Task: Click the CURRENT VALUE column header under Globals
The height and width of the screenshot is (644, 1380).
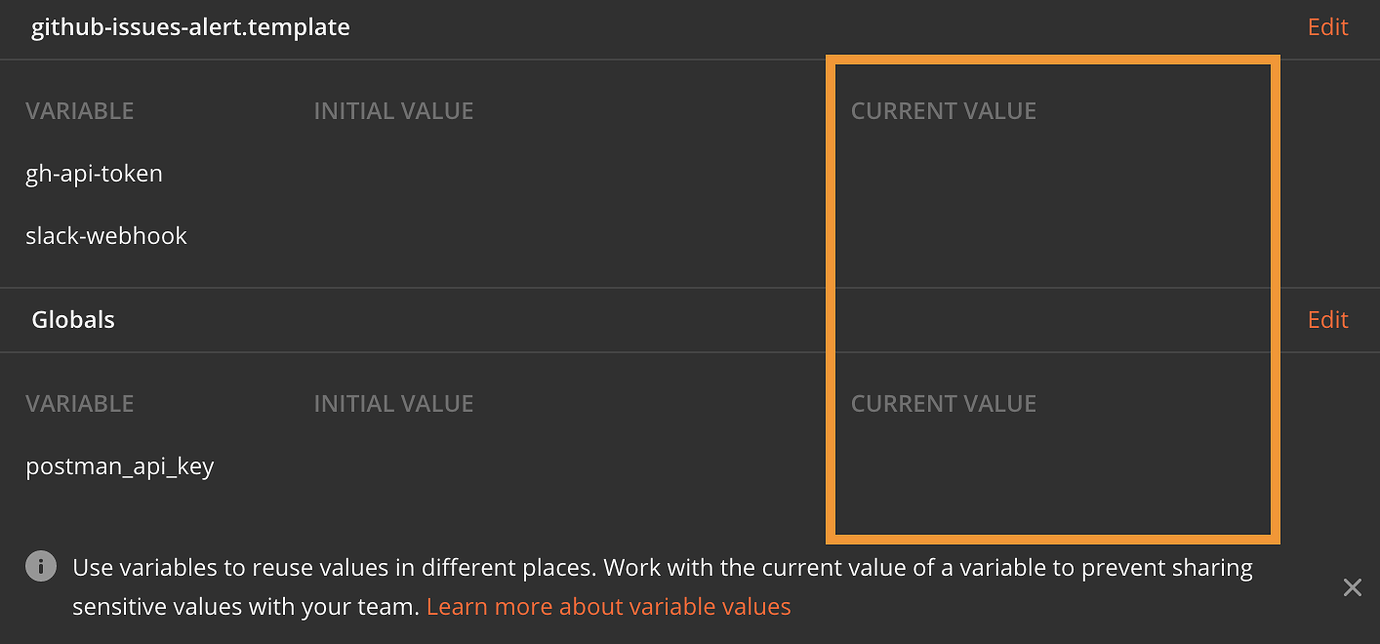Action: [943, 402]
